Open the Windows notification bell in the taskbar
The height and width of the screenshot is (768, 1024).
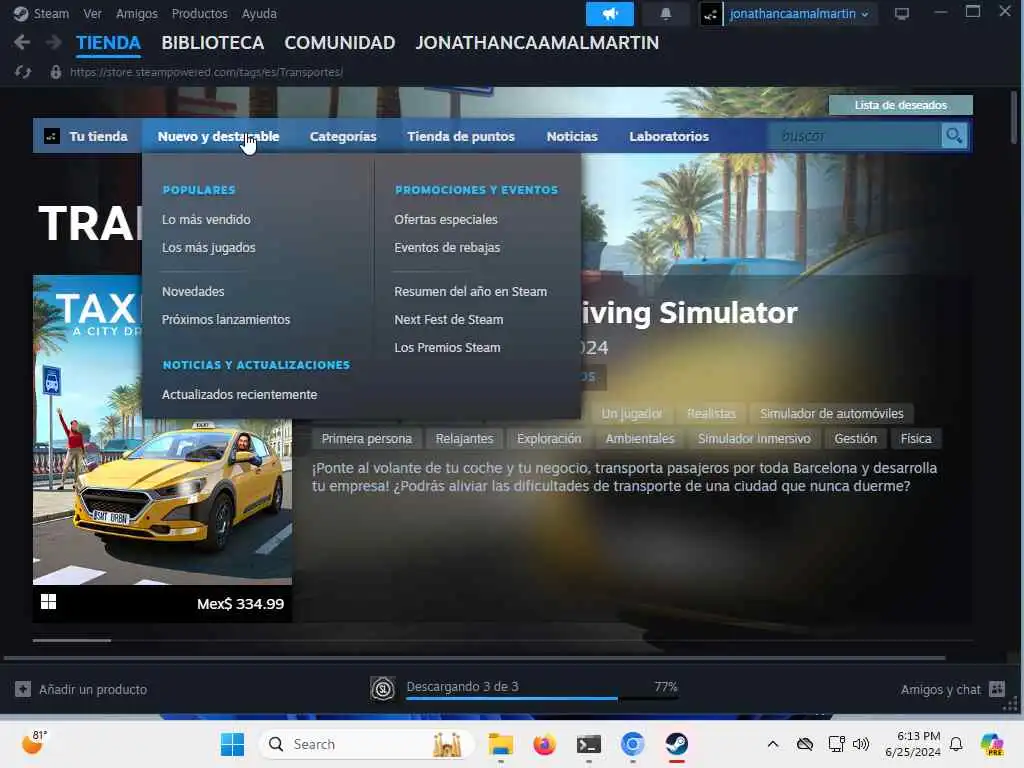point(956,744)
